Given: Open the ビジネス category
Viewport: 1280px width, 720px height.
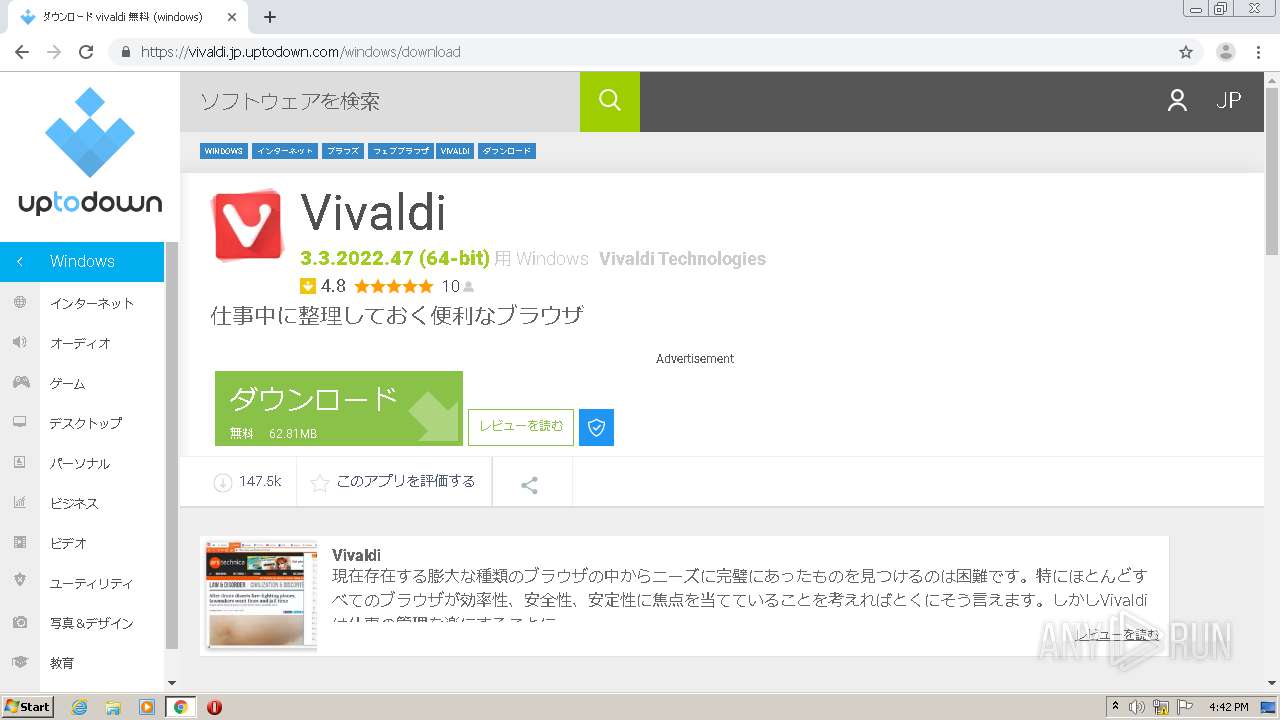Looking at the screenshot, I should pos(74,503).
